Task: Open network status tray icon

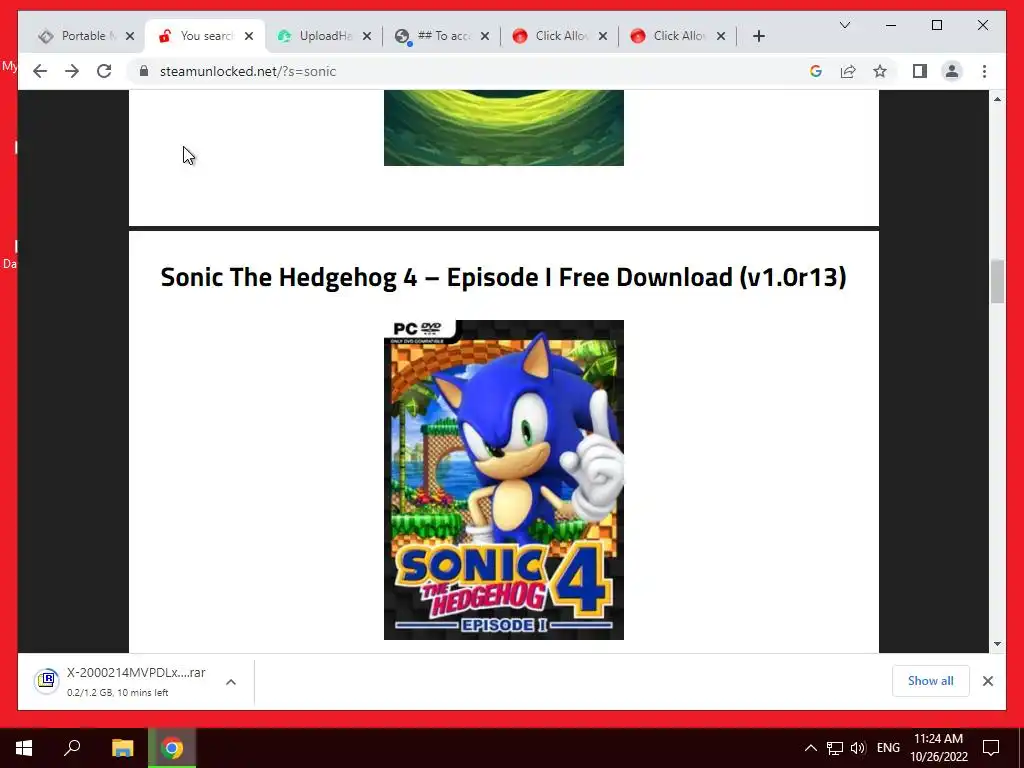Action: (x=835, y=748)
